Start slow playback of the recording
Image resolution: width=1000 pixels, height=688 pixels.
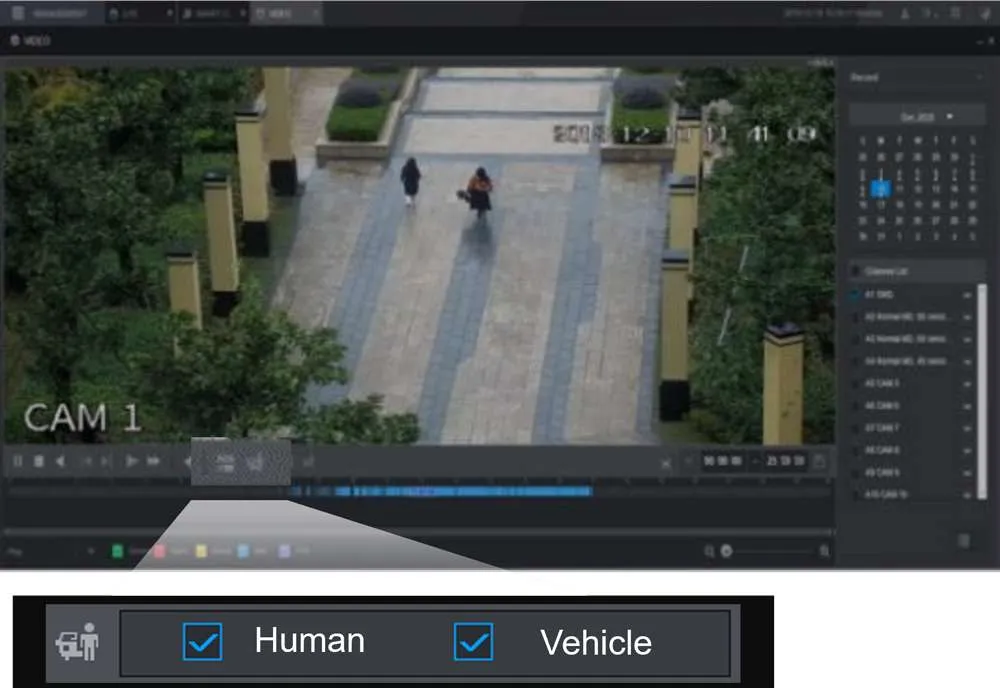click(x=131, y=461)
